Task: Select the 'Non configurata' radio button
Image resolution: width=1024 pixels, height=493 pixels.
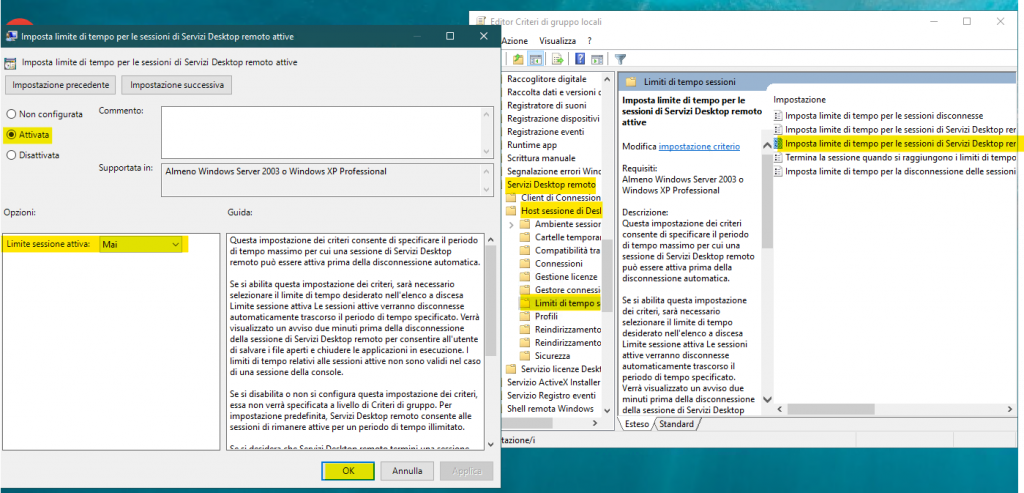Action: [12, 115]
